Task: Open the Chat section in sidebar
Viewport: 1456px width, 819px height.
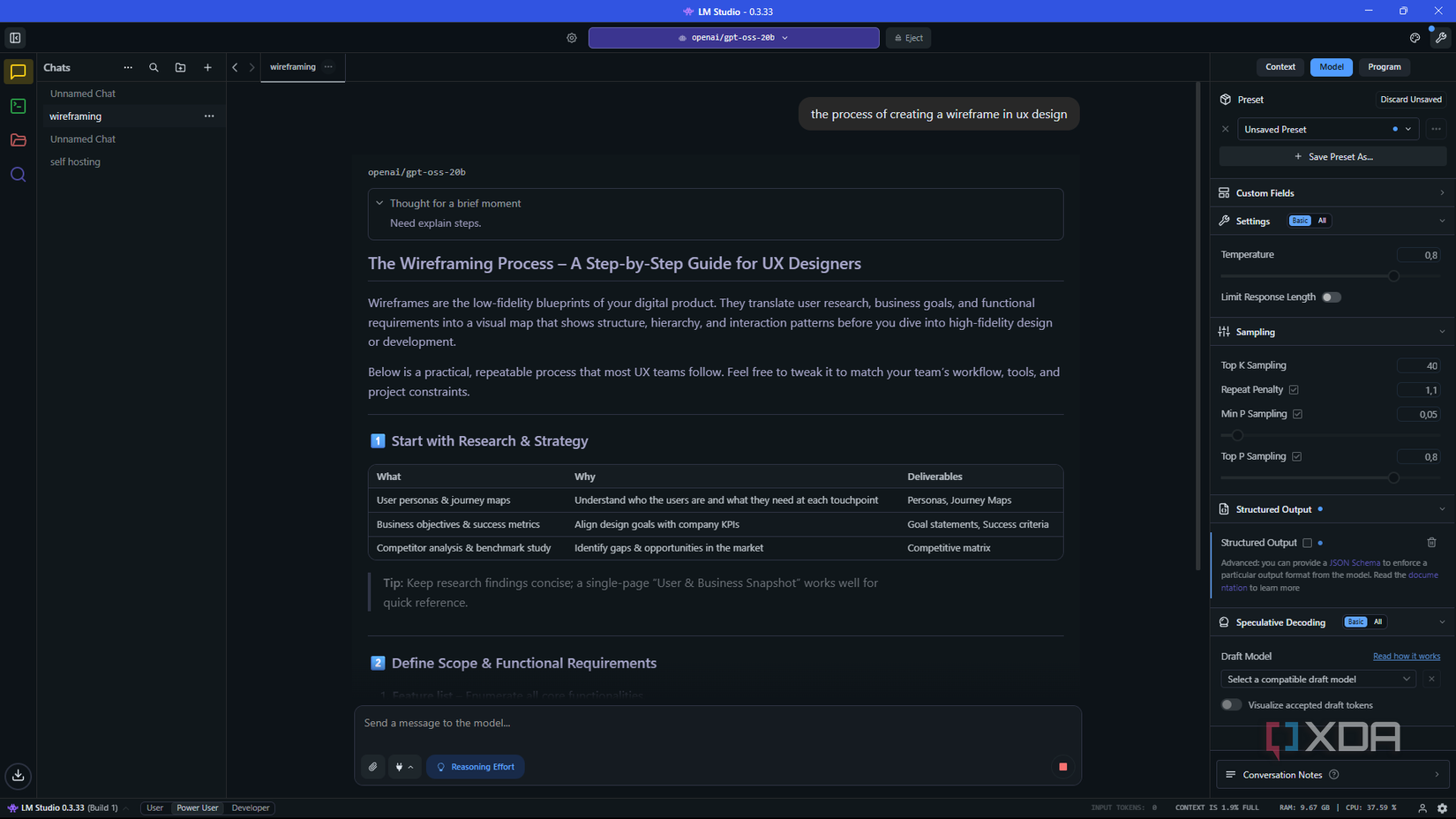Action: [x=18, y=71]
